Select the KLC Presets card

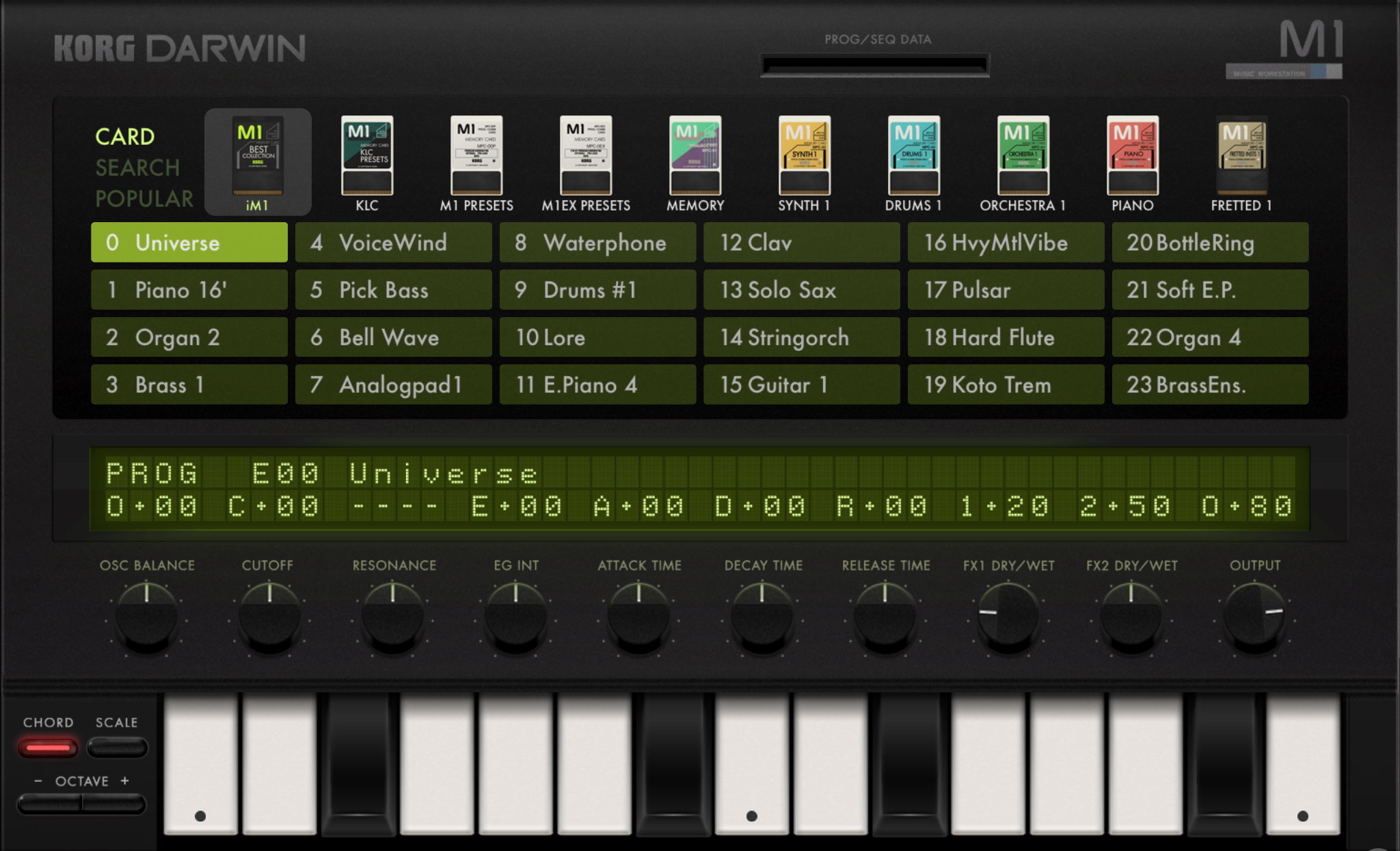367,163
